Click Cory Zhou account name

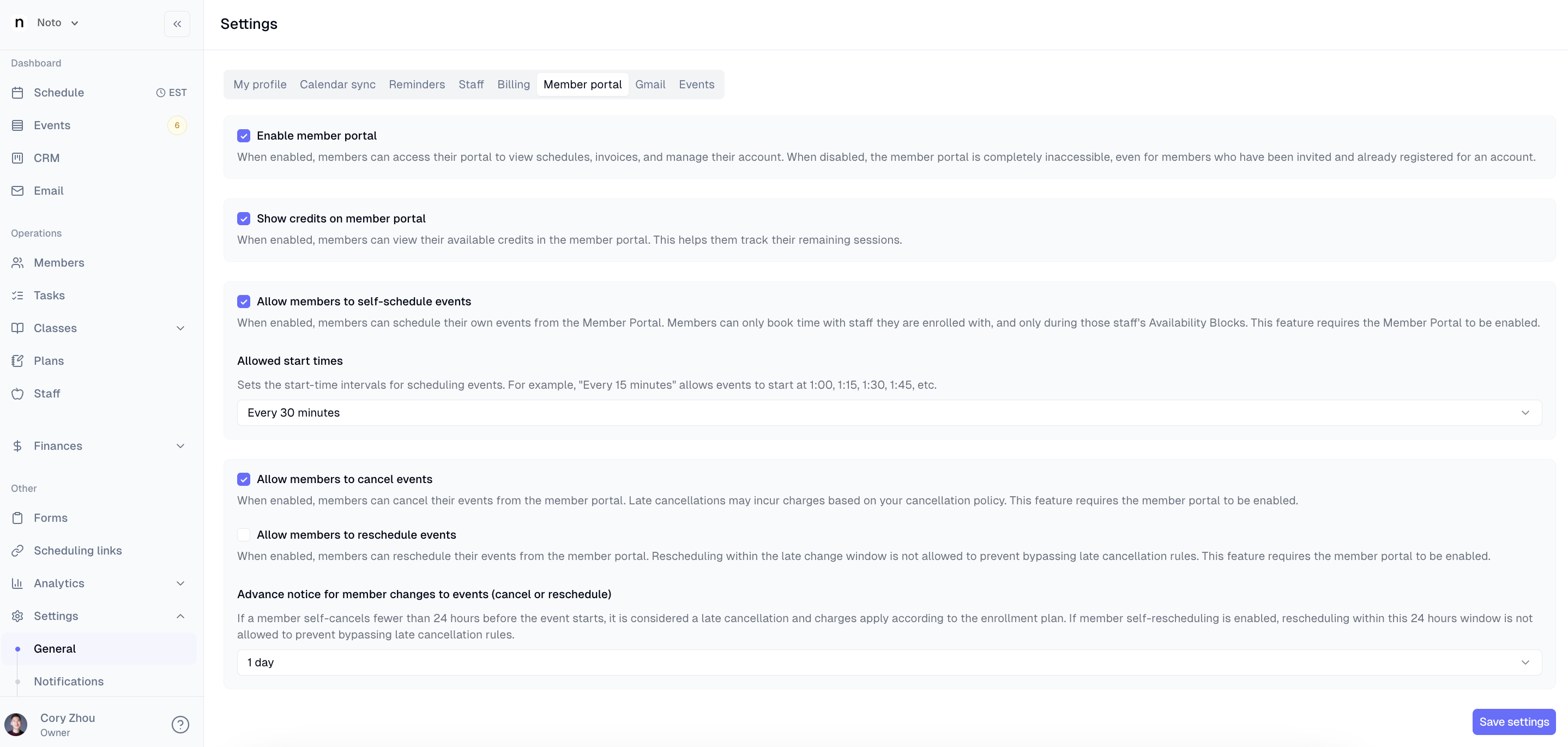coord(68,718)
